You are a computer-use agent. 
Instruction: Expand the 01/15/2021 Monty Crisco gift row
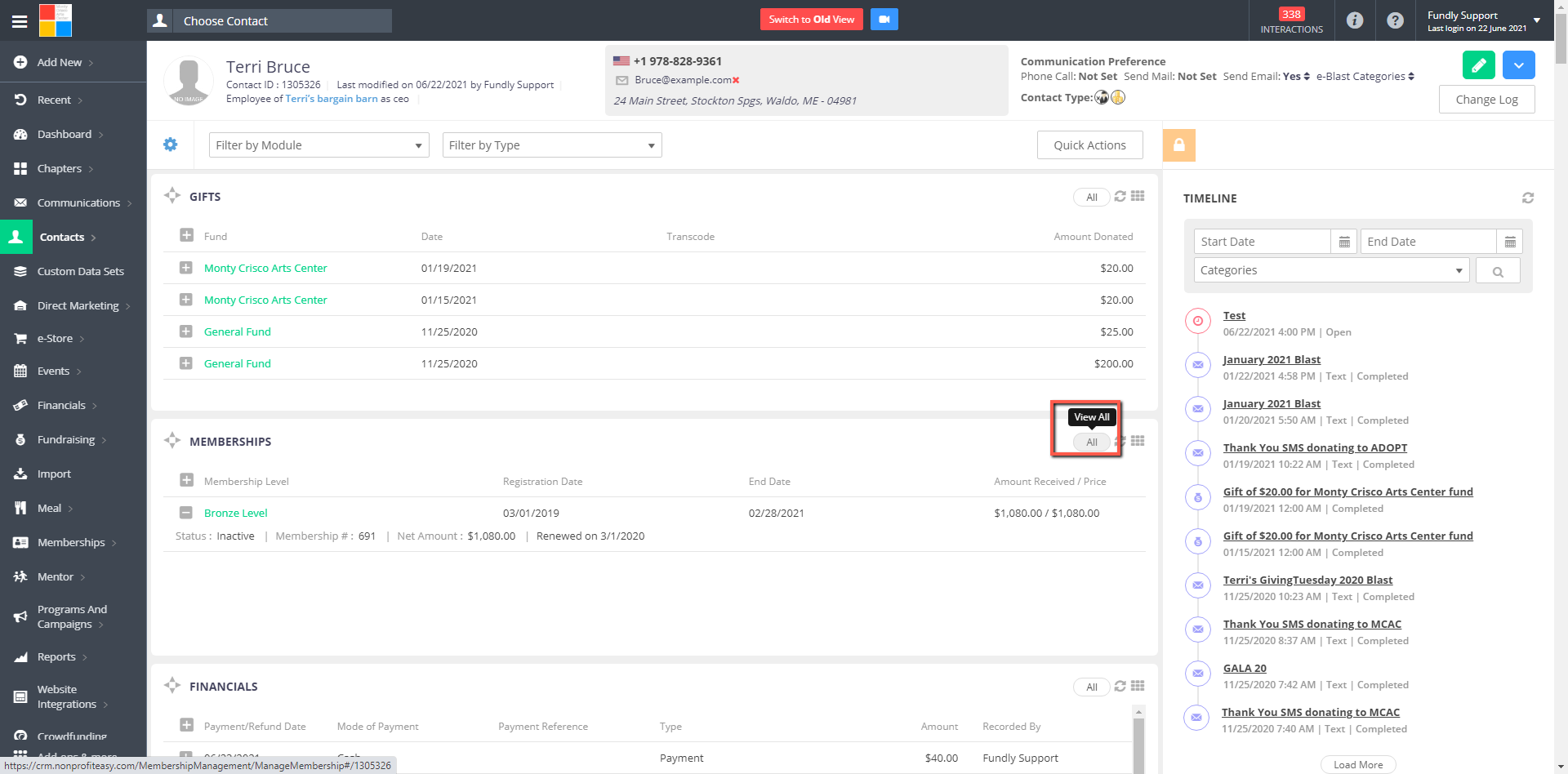(186, 300)
